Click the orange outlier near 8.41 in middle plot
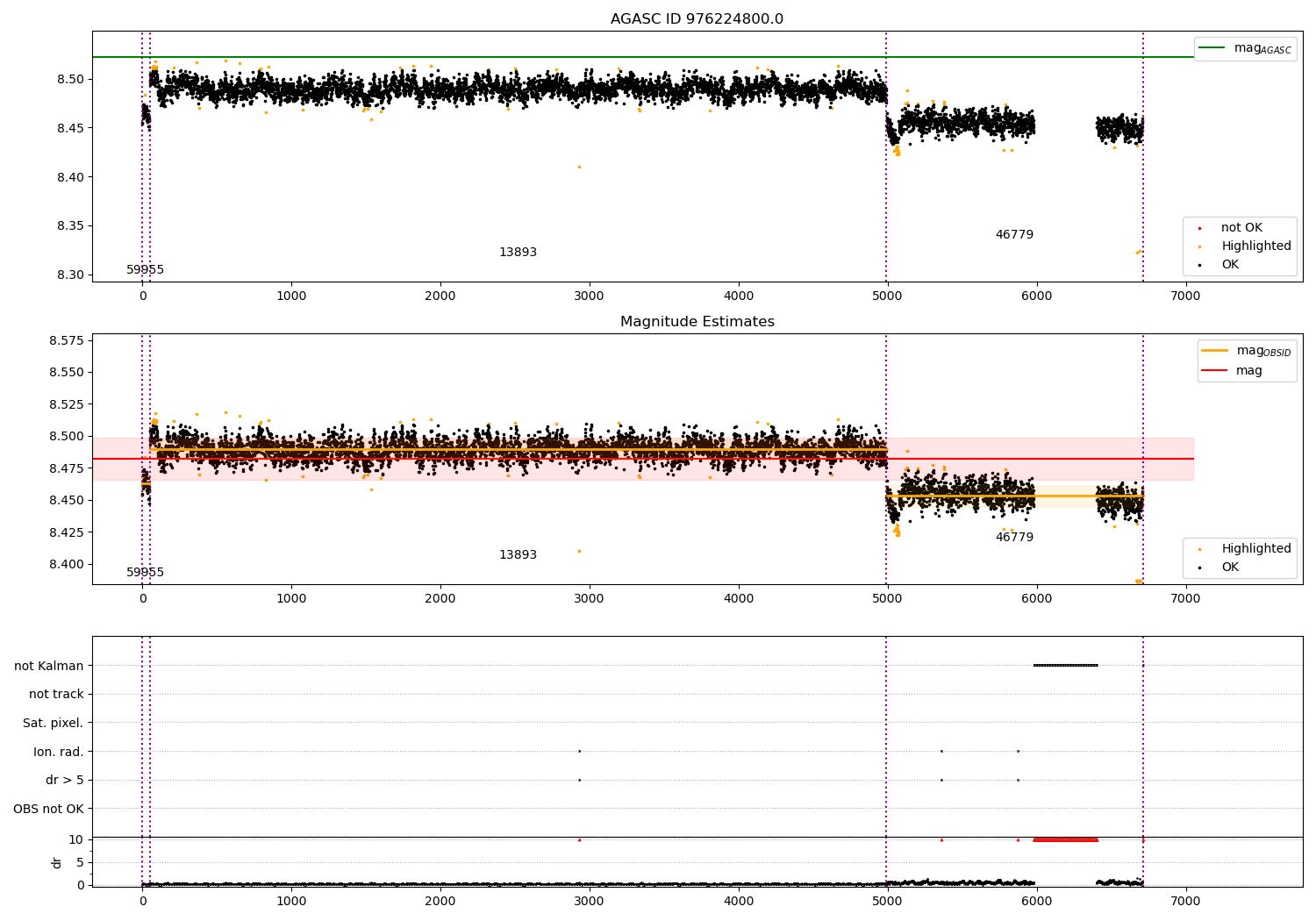Screen dimensions: 1316x921 579,551
